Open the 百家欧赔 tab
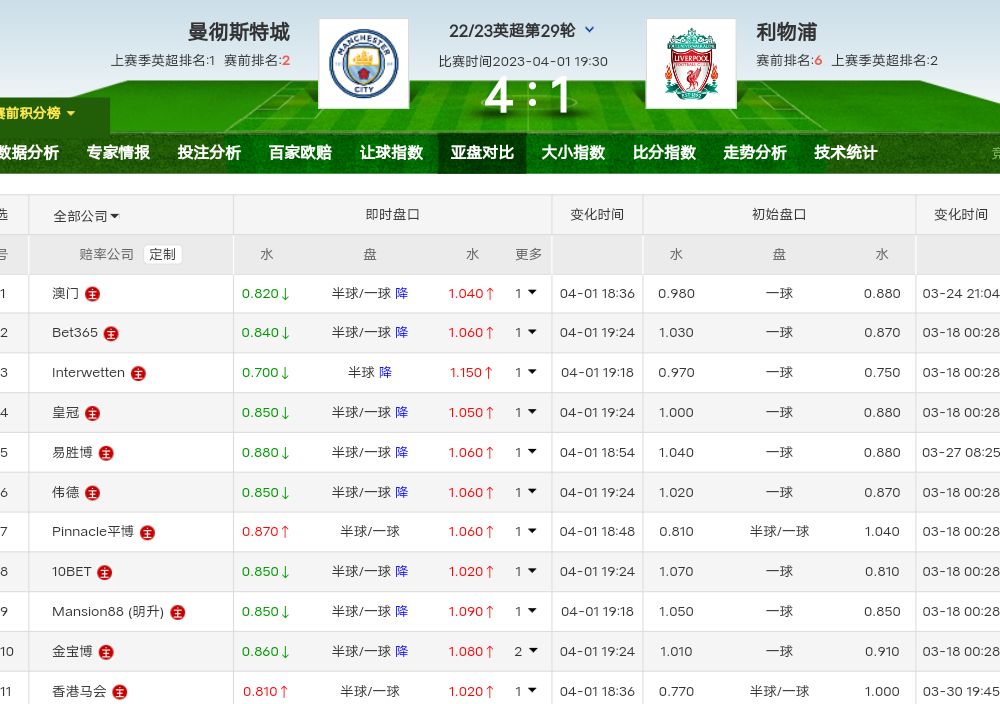Screen dimensions: 1000x704 (300, 153)
